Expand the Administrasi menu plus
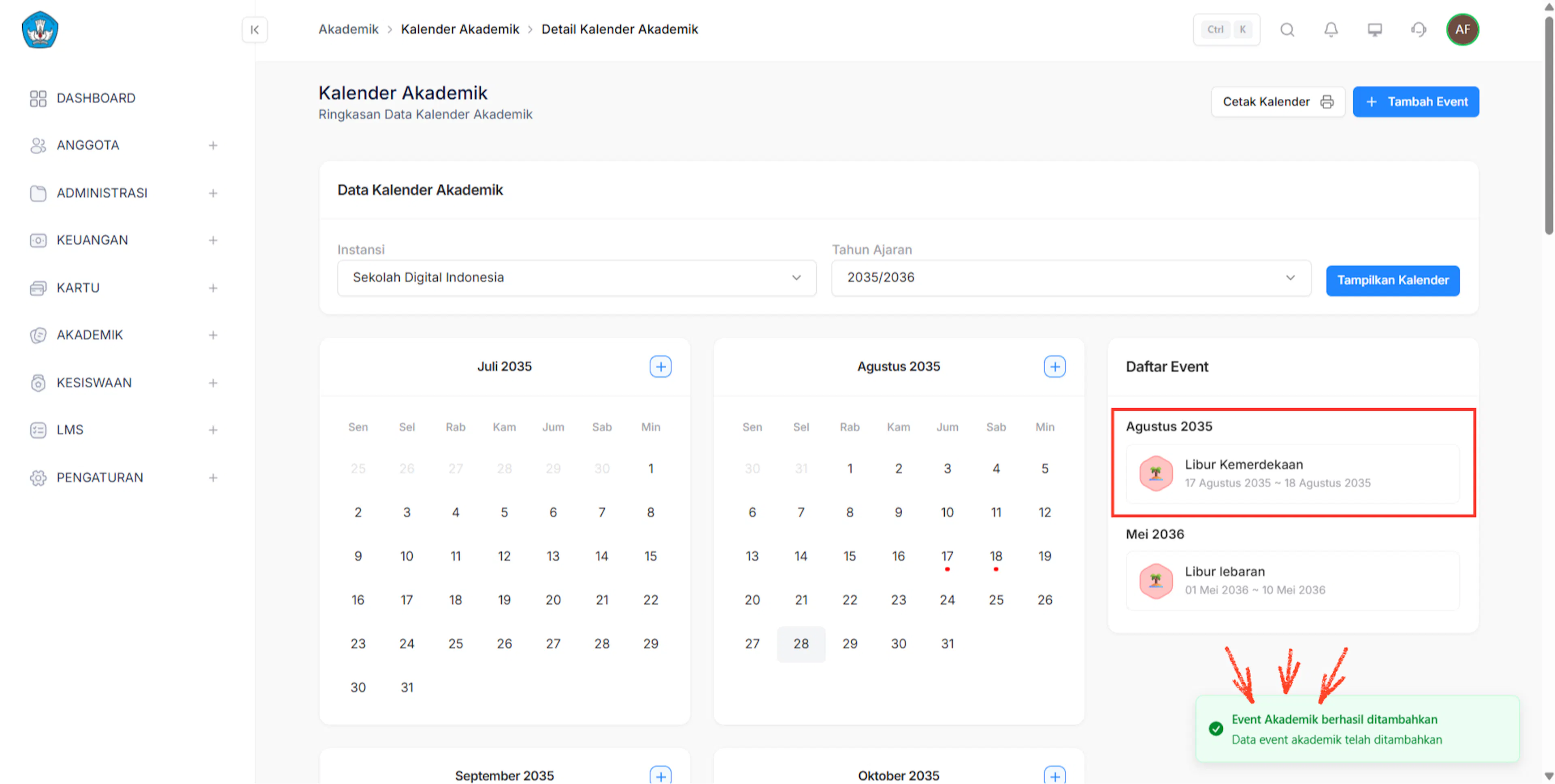 coord(213,193)
